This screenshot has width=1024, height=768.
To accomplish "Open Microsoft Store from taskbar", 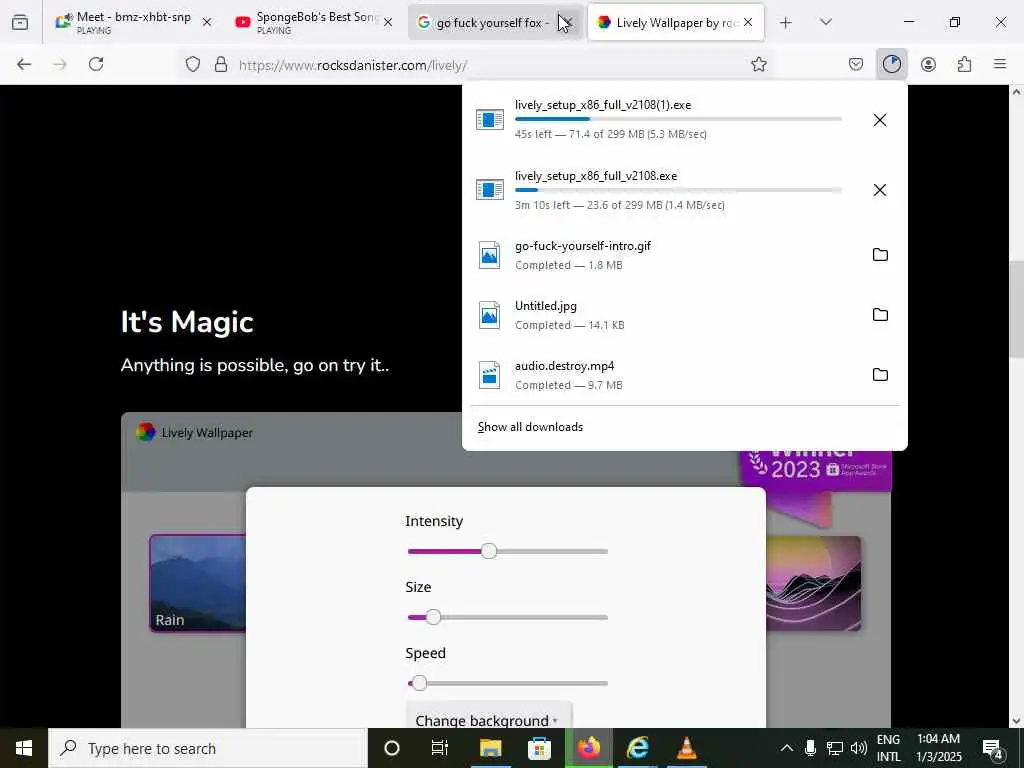I will (x=539, y=748).
